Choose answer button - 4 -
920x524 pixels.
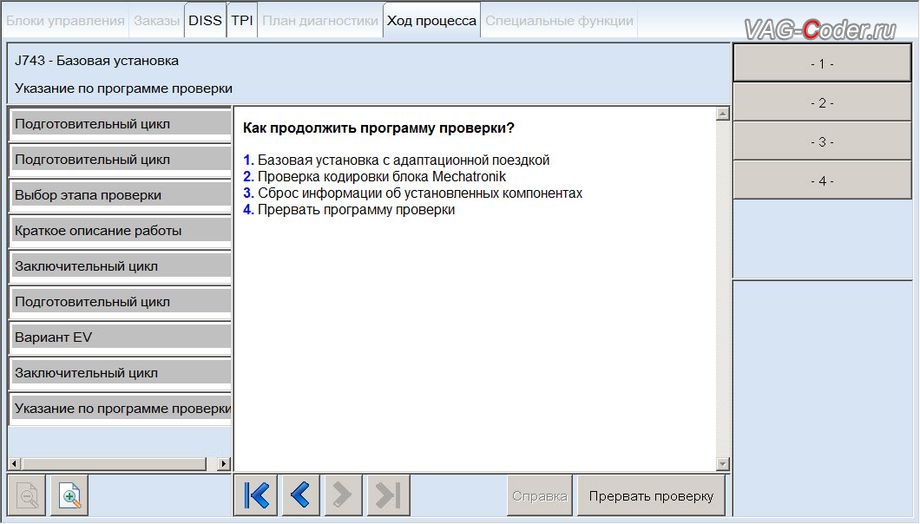(x=821, y=181)
